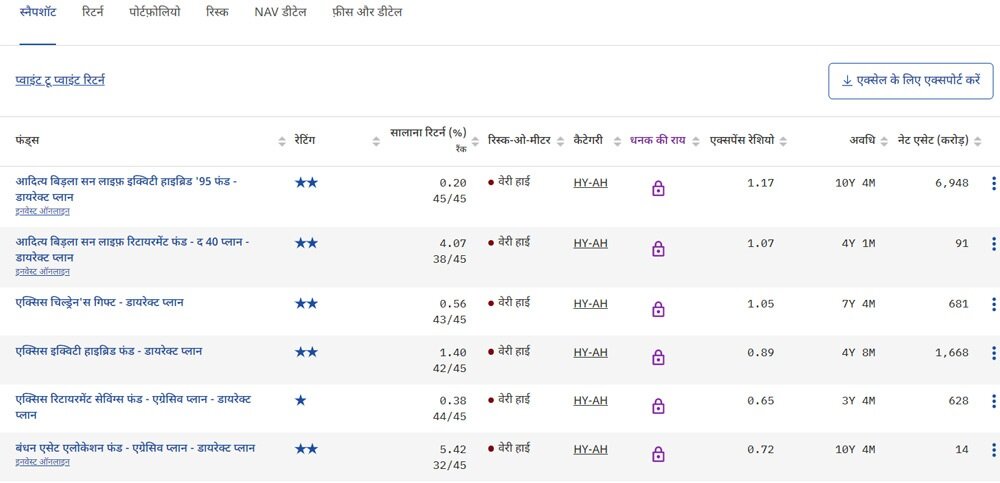Viewport: 1000px width, 483px height.
Task: Sort by एक्सपेंस रेशियो column arrows
Action: (784, 142)
